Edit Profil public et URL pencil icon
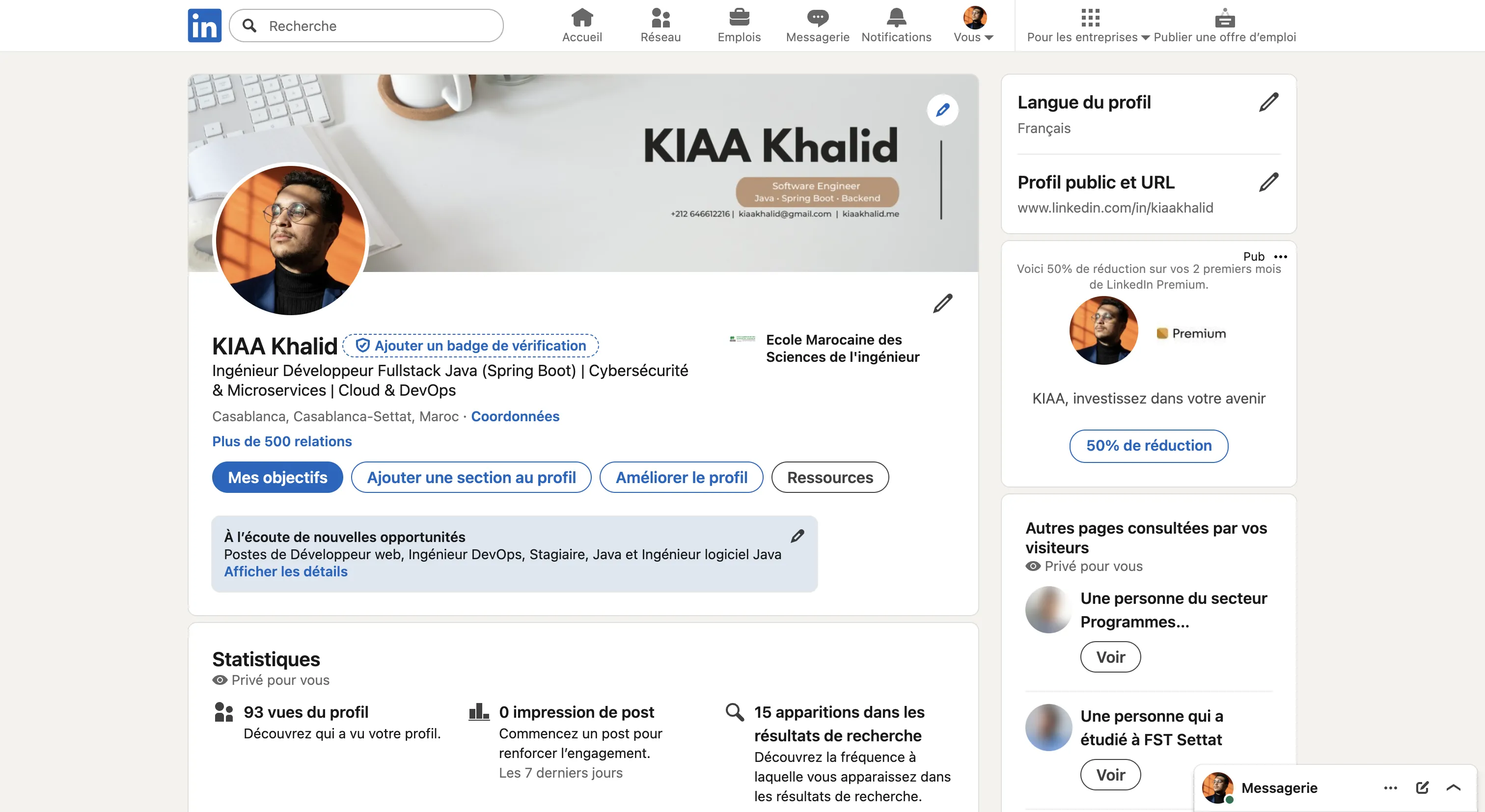The height and width of the screenshot is (812, 1485). (x=1267, y=182)
